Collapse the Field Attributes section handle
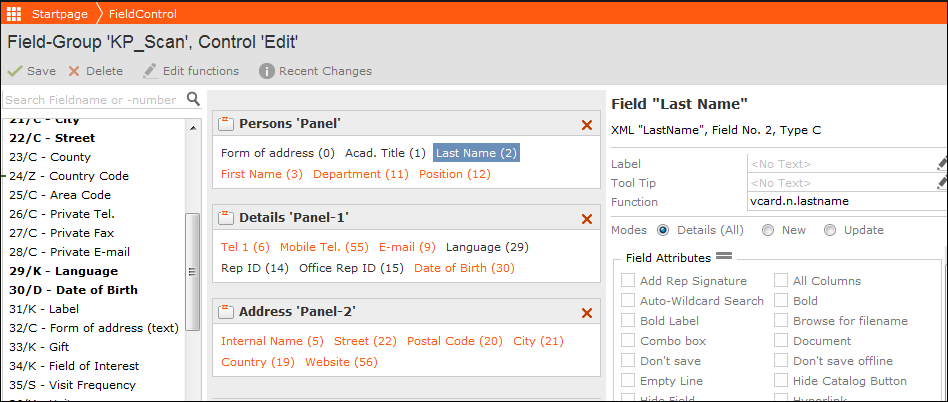This screenshot has width=948, height=402. (724, 256)
